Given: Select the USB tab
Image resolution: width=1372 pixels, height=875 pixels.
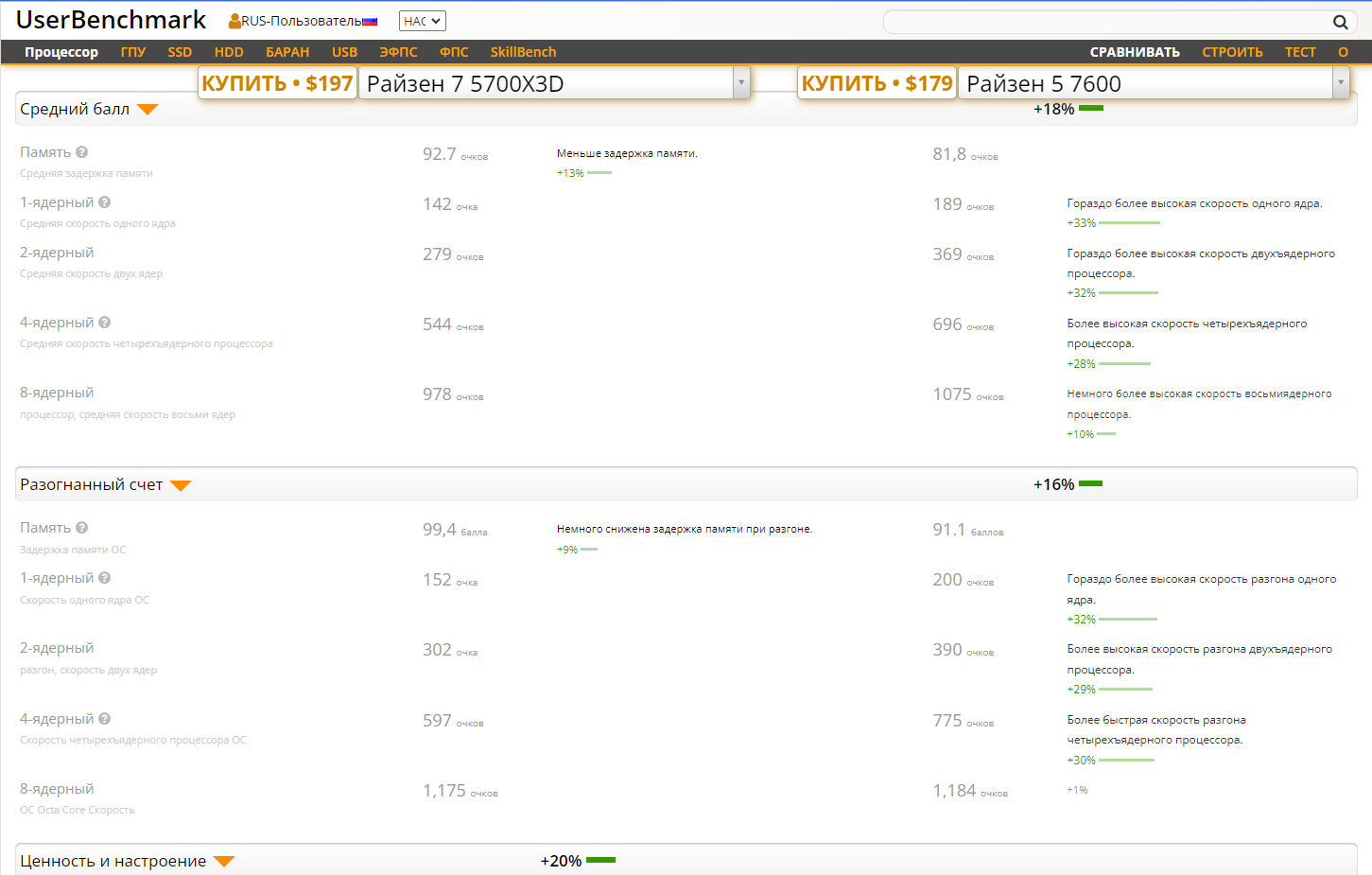Looking at the screenshot, I should [x=345, y=52].
